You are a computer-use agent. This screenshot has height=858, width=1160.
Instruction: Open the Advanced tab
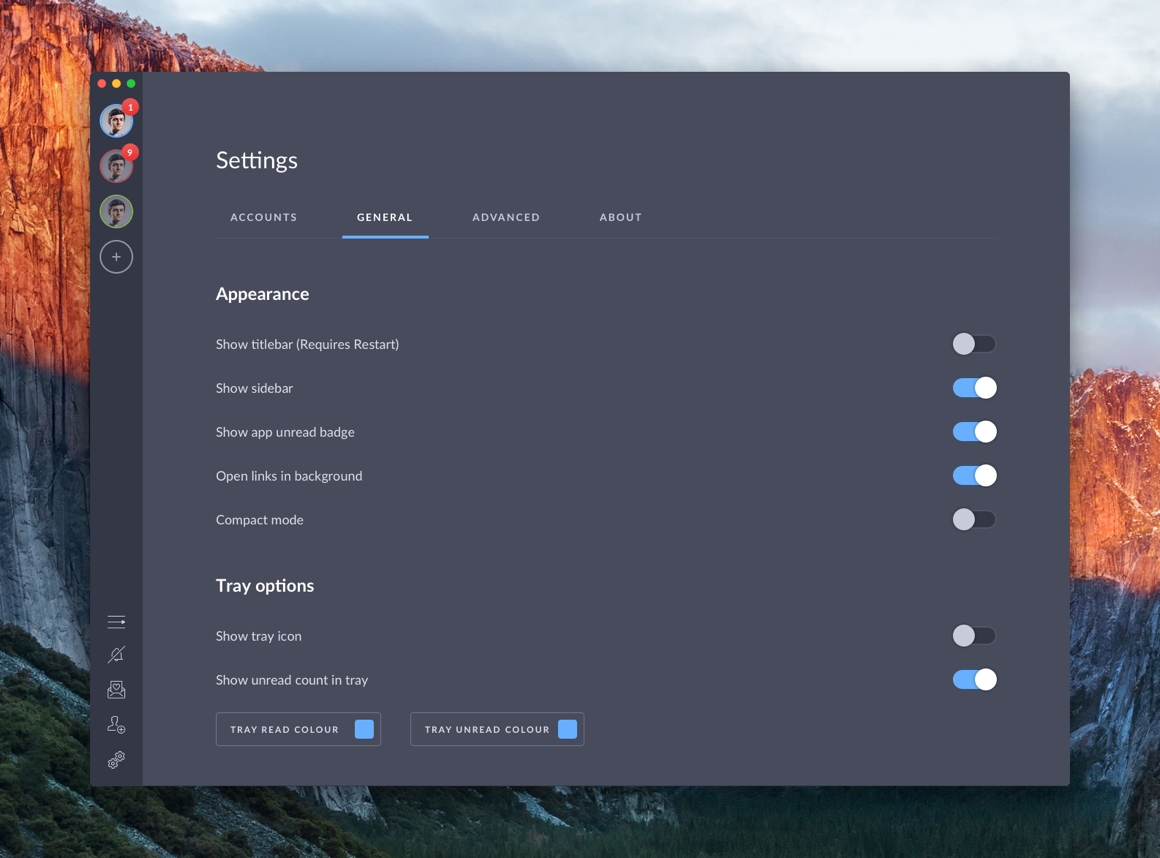[506, 217]
